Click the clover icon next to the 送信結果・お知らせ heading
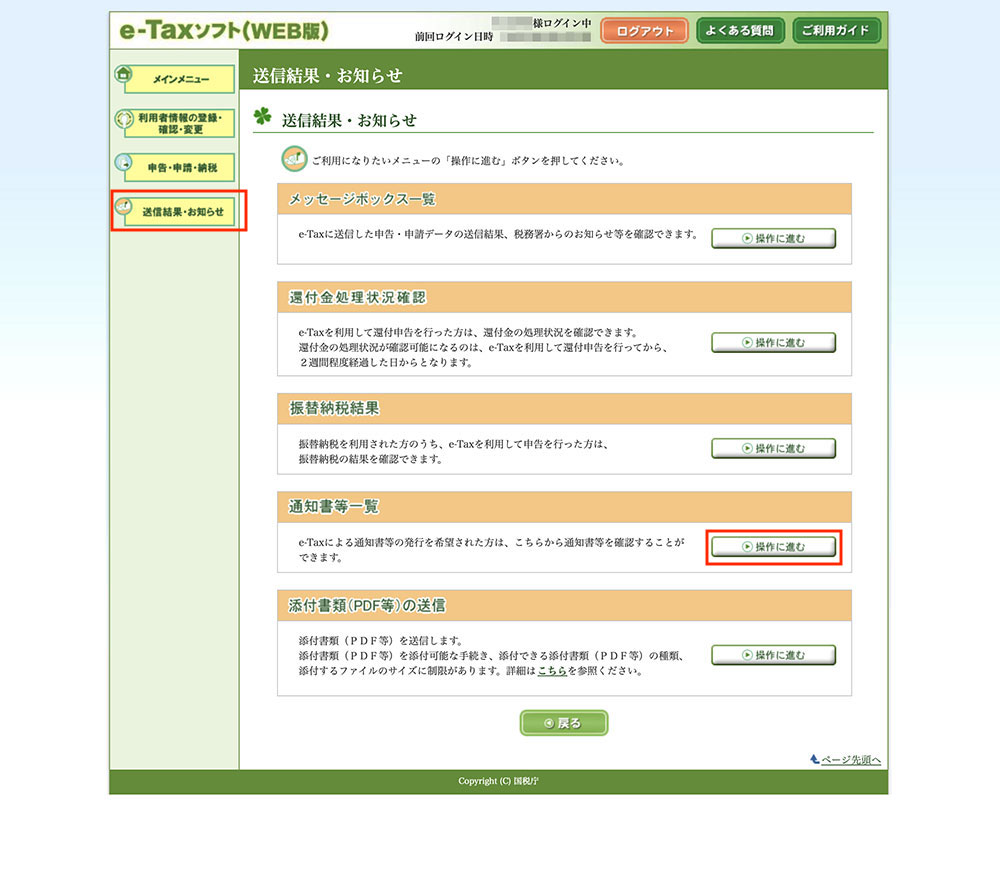 pos(263,116)
